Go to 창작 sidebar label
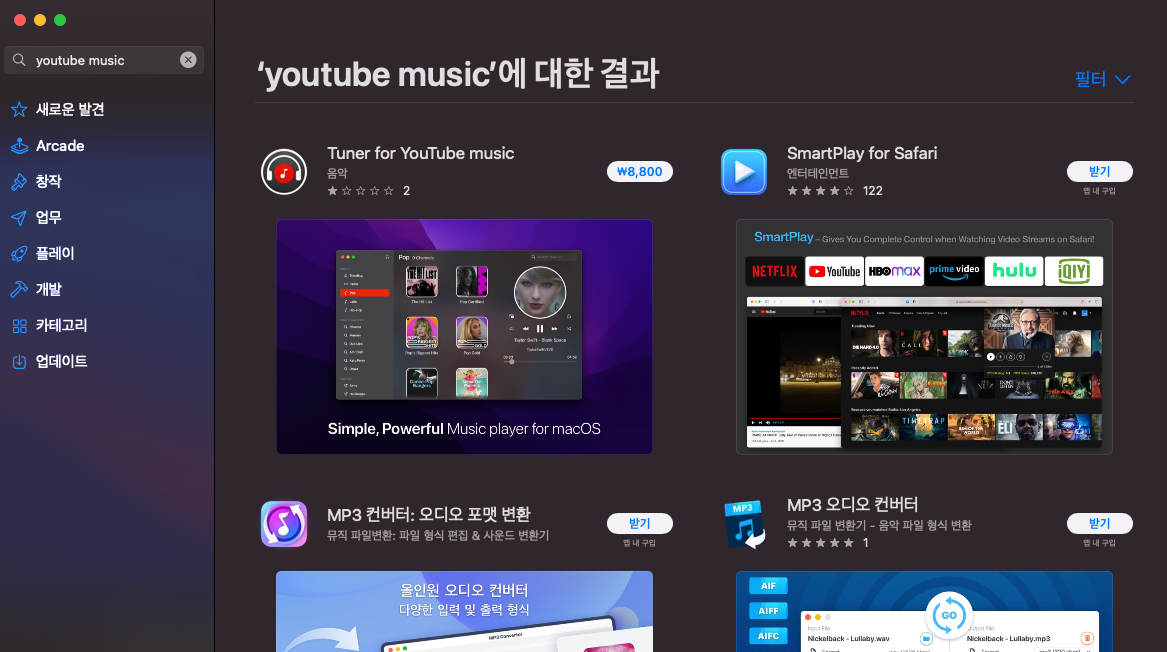This screenshot has width=1167, height=652. (x=48, y=182)
